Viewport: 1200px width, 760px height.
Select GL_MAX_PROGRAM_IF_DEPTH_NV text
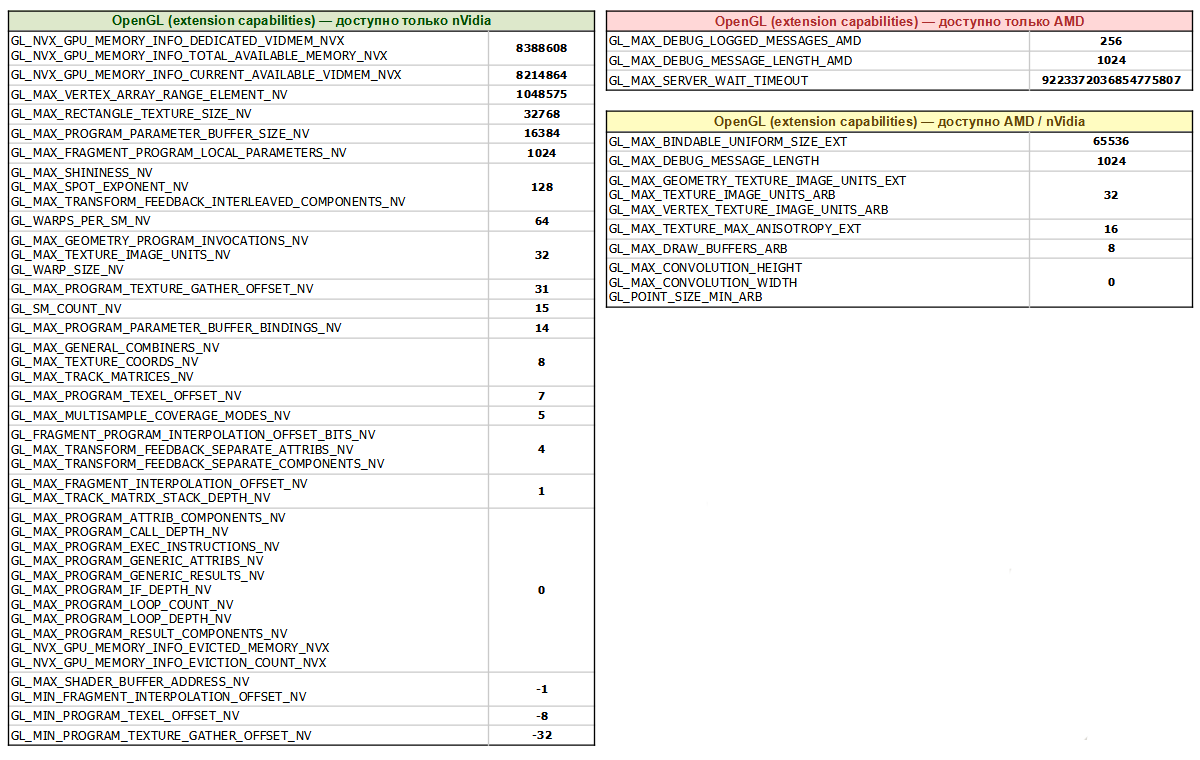[111, 590]
